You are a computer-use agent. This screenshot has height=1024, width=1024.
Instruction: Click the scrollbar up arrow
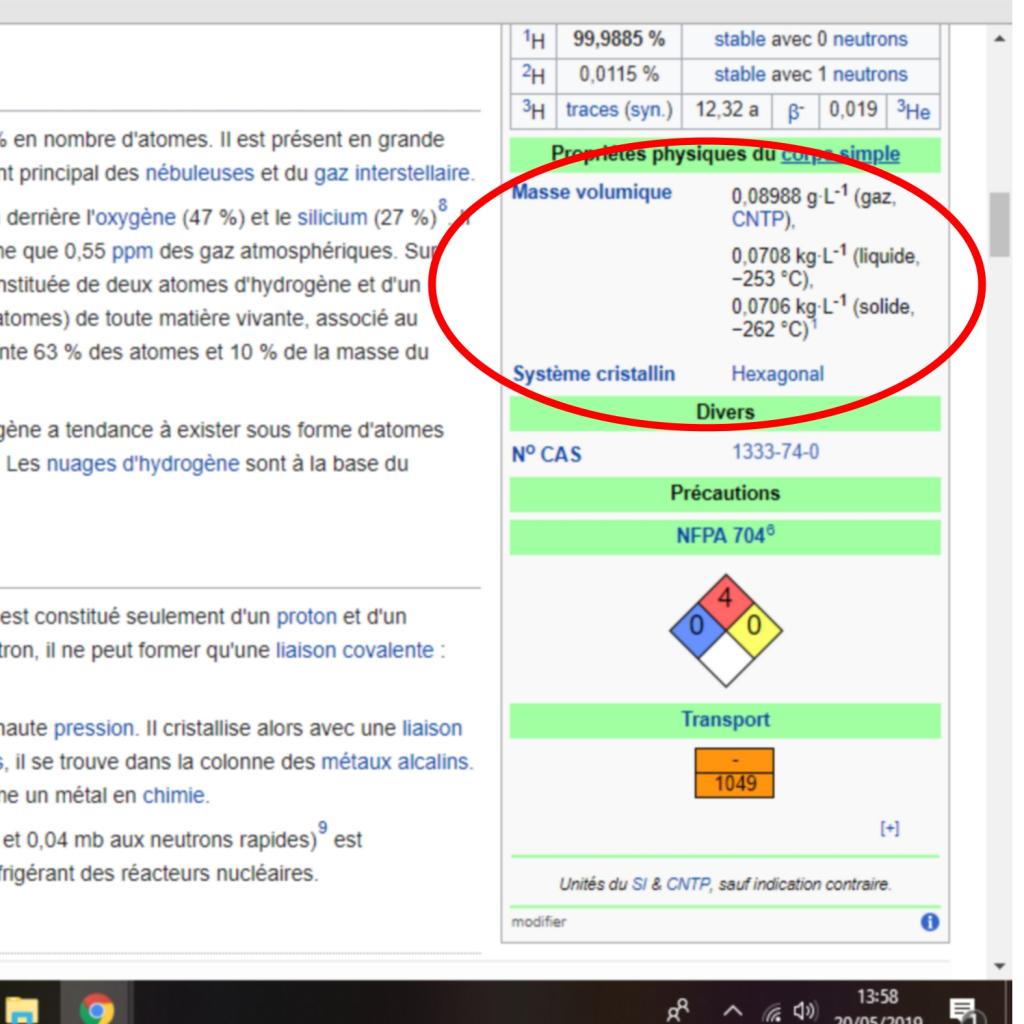coord(999,39)
